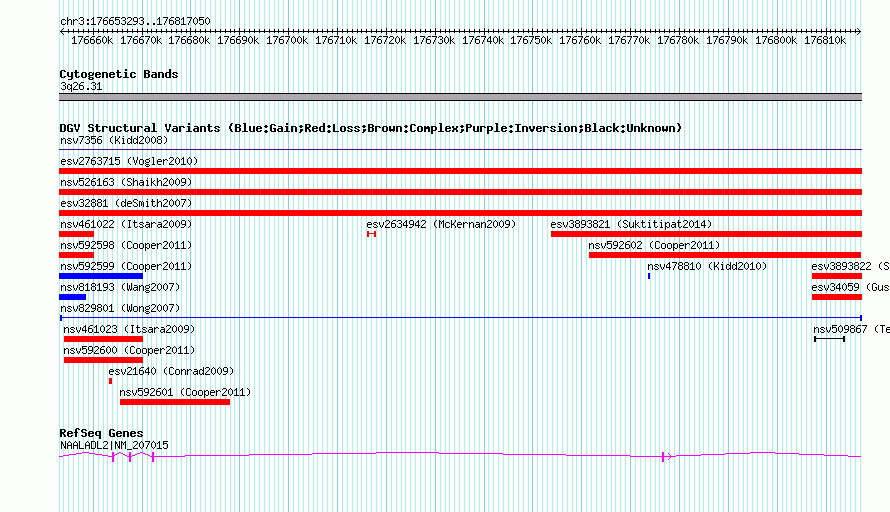Select the nsv509867 black interval marker
Image resolution: width=890 pixels, height=512 pixels.
pos(830,339)
